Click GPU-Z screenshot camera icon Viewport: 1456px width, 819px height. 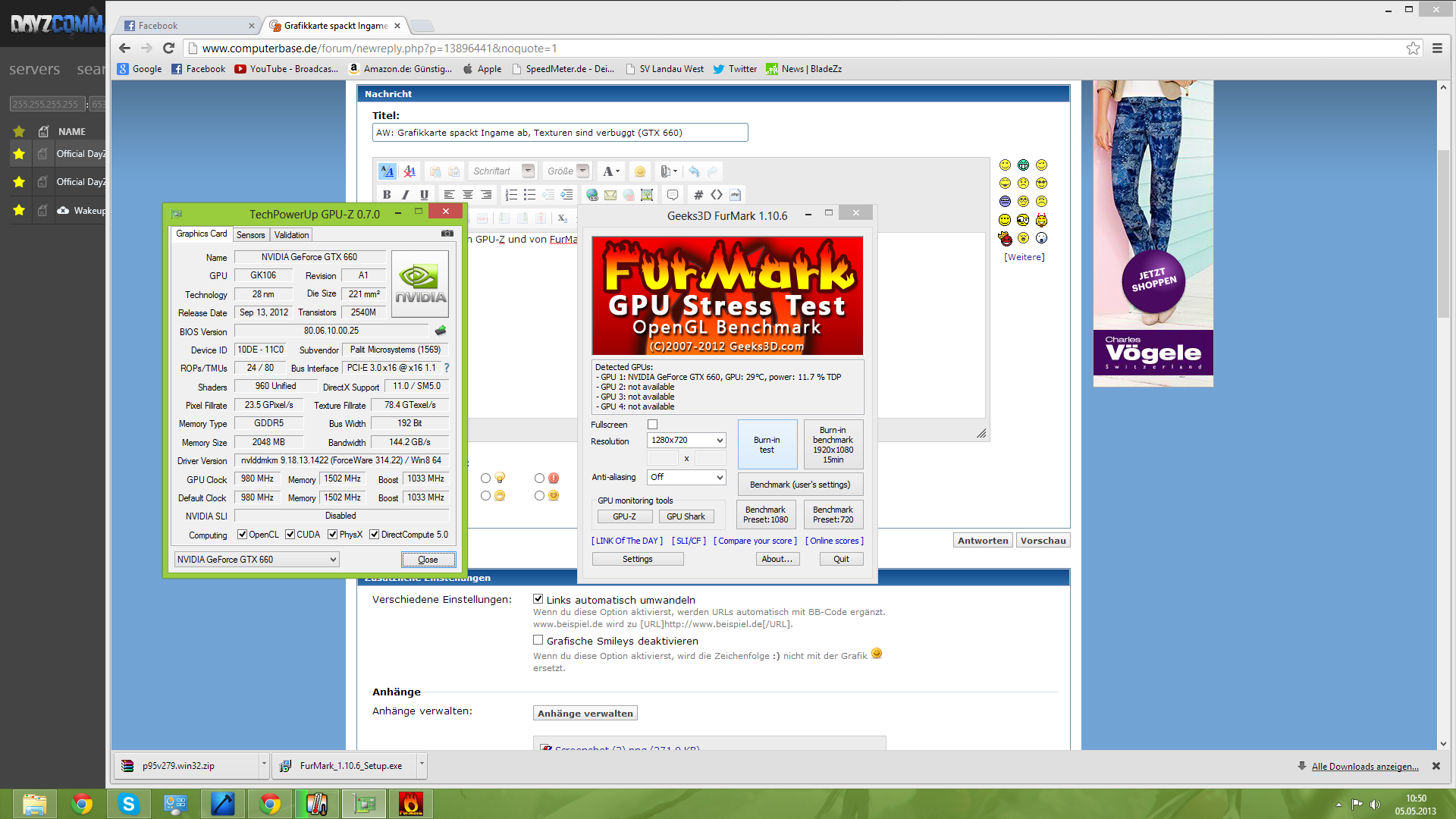point(447,234)
